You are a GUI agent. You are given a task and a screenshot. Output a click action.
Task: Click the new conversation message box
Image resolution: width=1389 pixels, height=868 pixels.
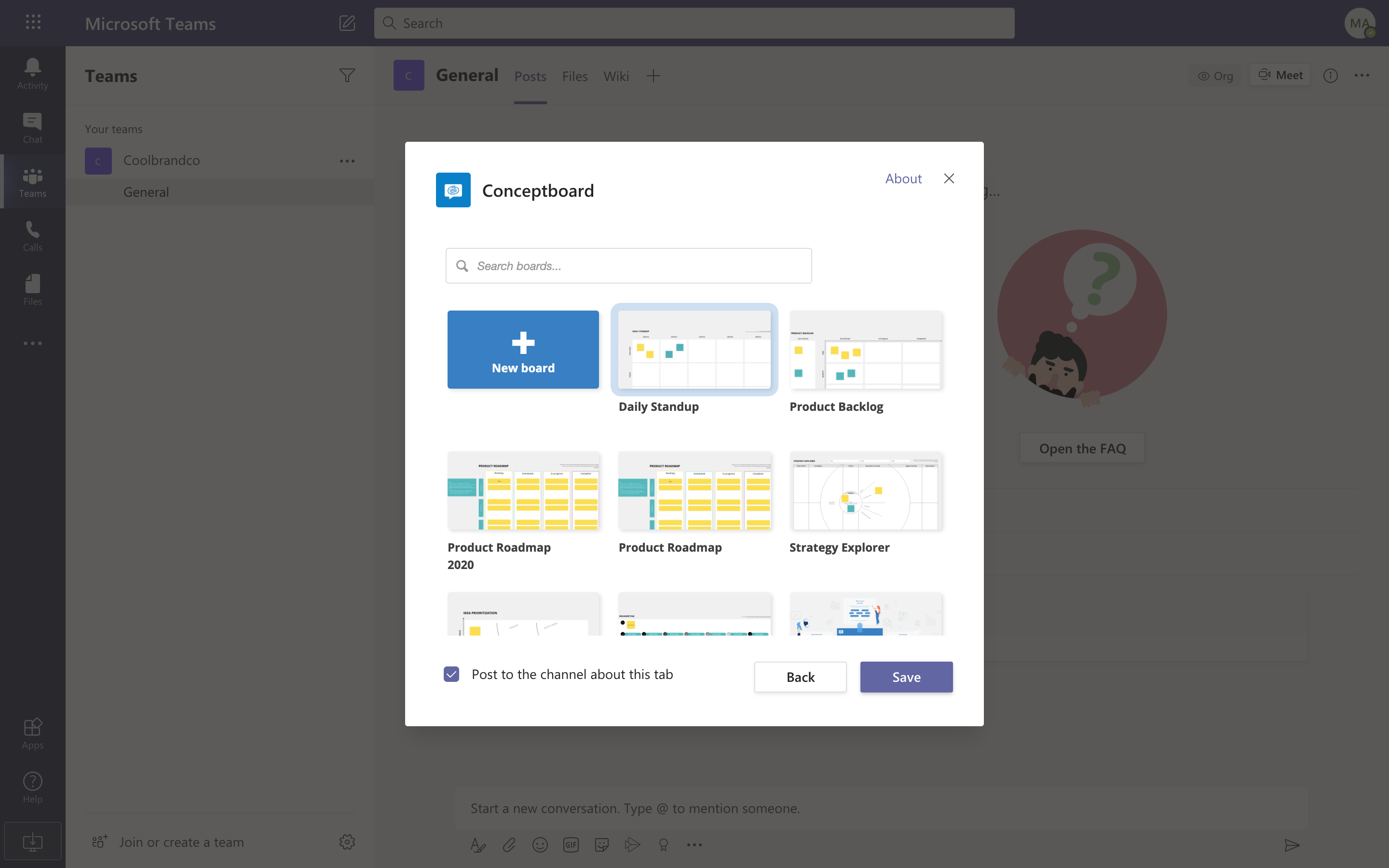tap(881, 808)
